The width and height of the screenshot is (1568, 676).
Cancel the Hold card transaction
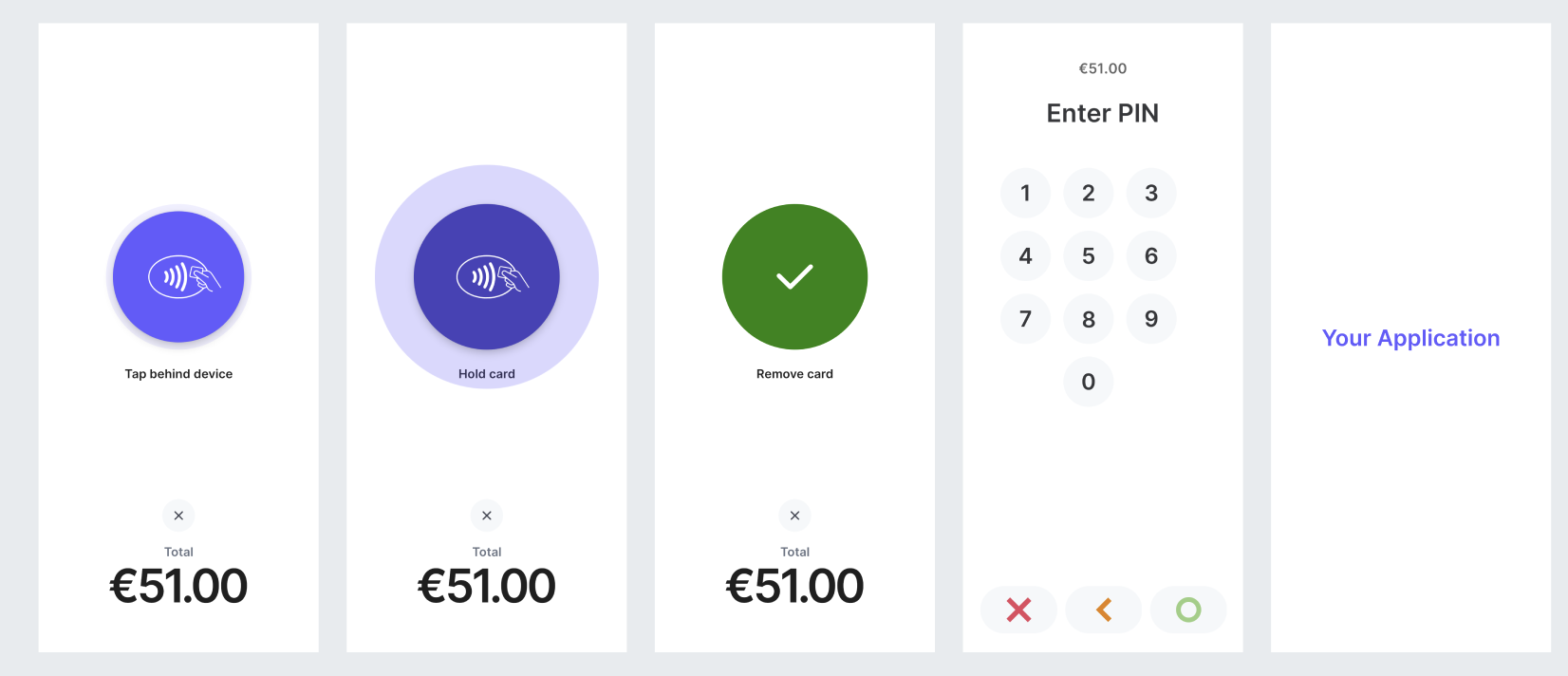pyautogui.click(x=487, y=516)
